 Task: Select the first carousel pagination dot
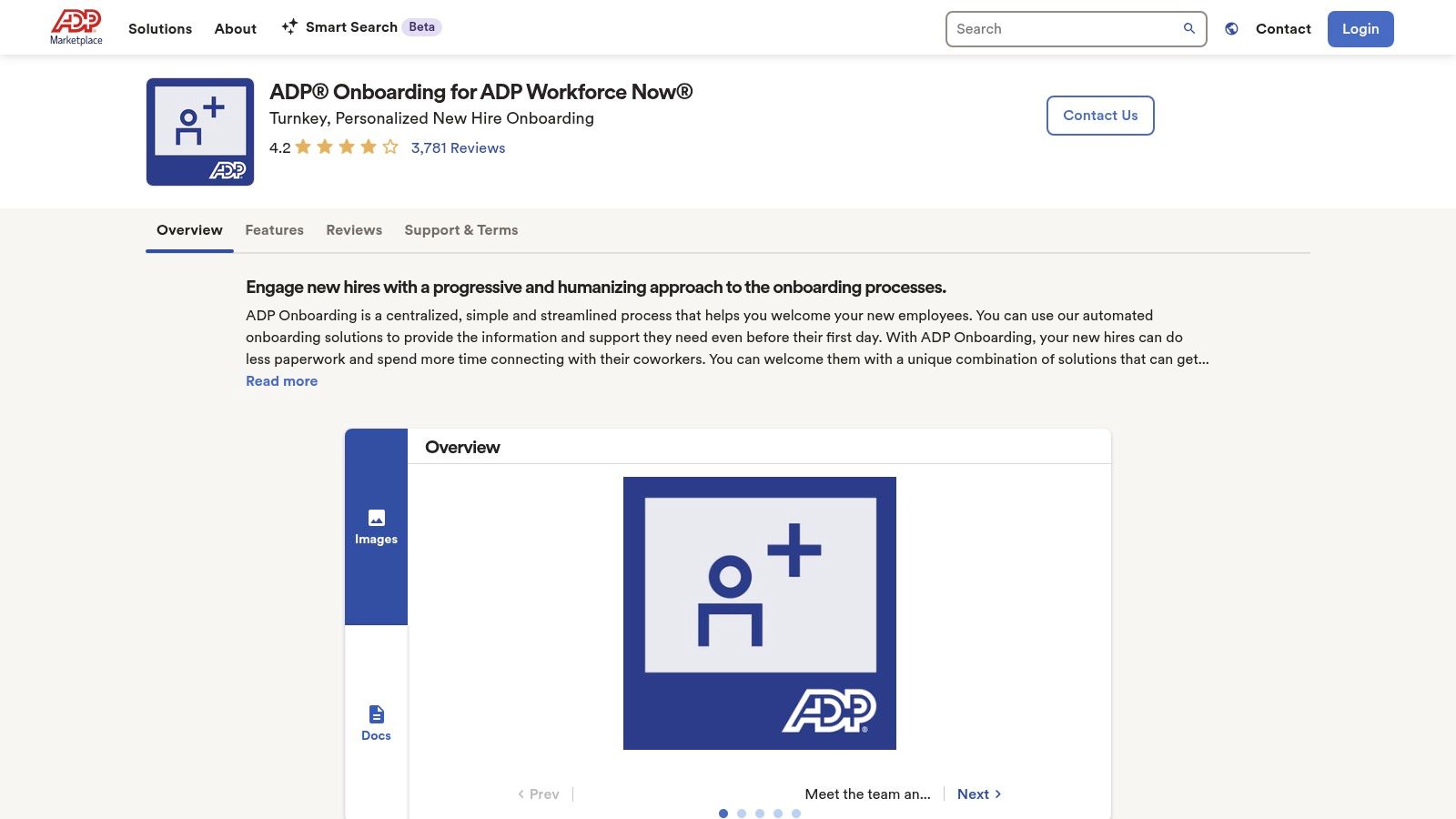pyautogui.click(x=723, y=814)
